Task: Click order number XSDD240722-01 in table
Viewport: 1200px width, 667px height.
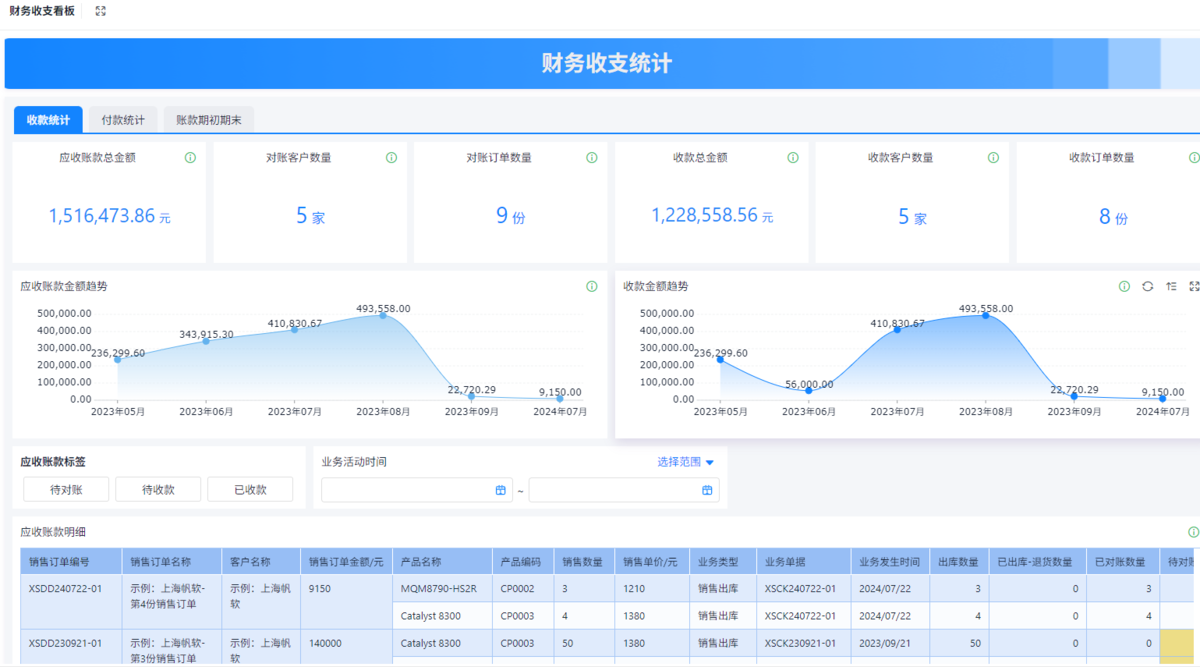Action: [x=65, y=589]
